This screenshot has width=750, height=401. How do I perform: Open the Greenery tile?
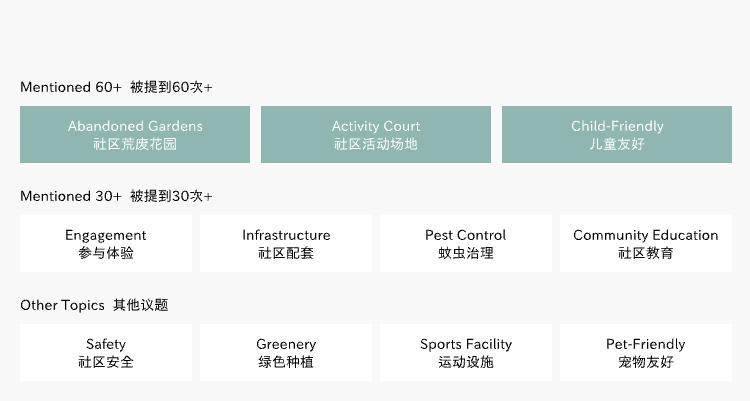[286, 352]
